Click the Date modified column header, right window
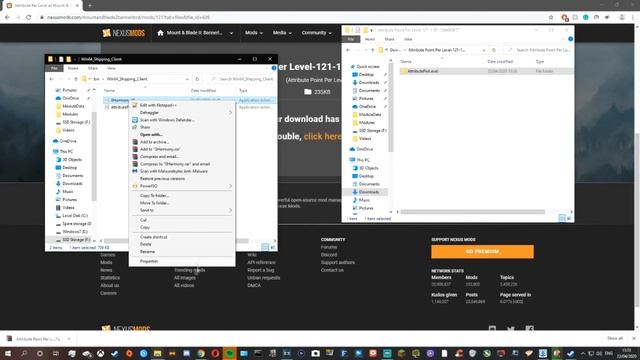This screenshot has width=640, height=360. point(500,62)
